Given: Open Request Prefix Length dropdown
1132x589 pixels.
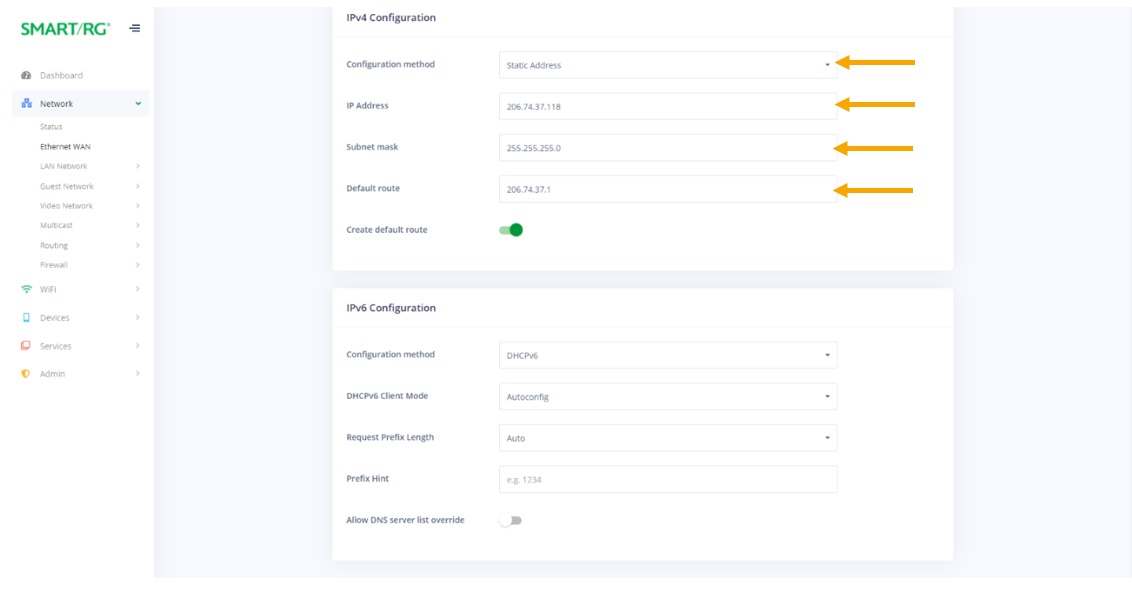Looking at the screenshot, I should tap(668, 438).
